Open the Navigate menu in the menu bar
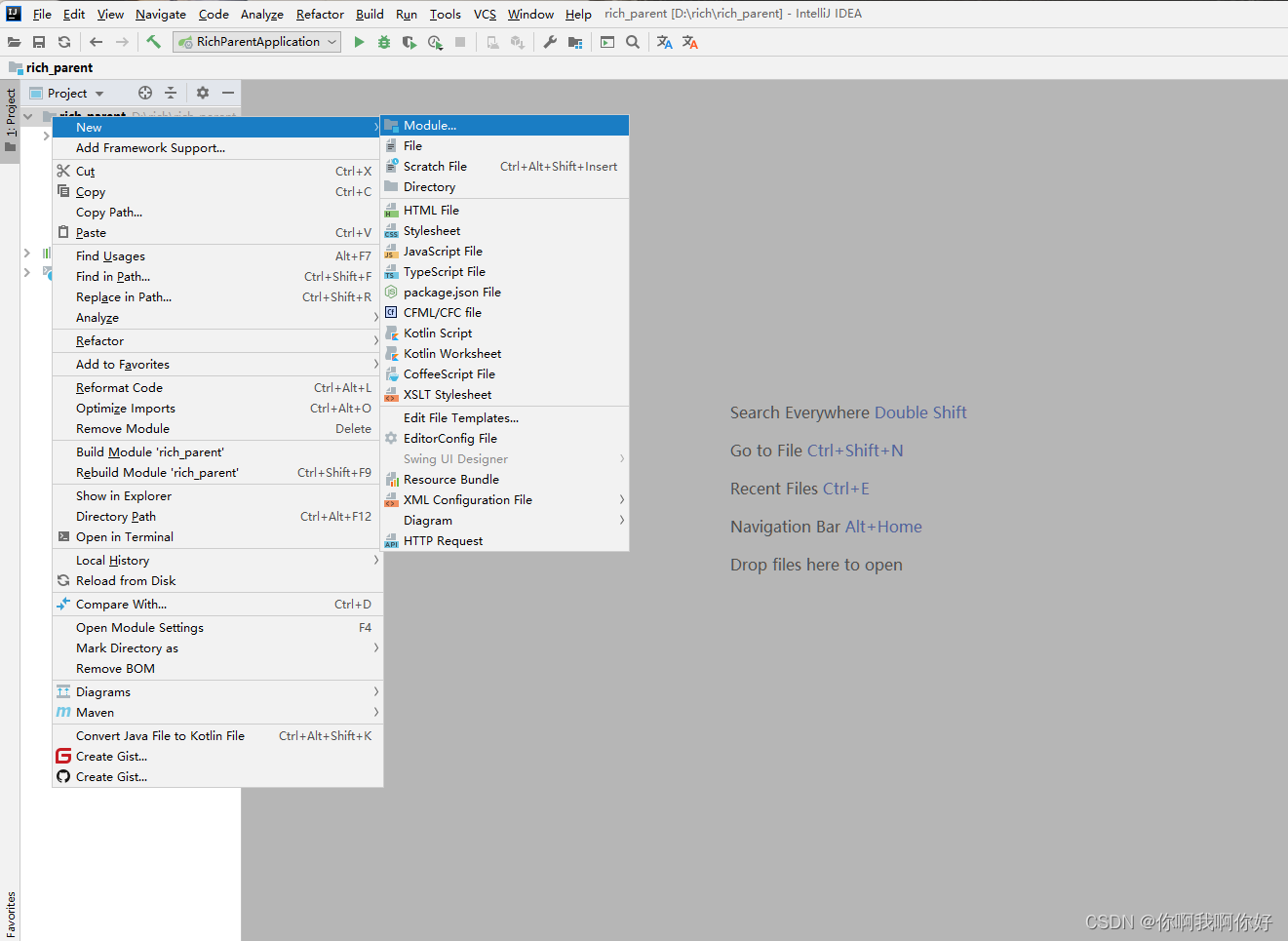The height and width of the screenshot is (941, 1288). [159, 14]
